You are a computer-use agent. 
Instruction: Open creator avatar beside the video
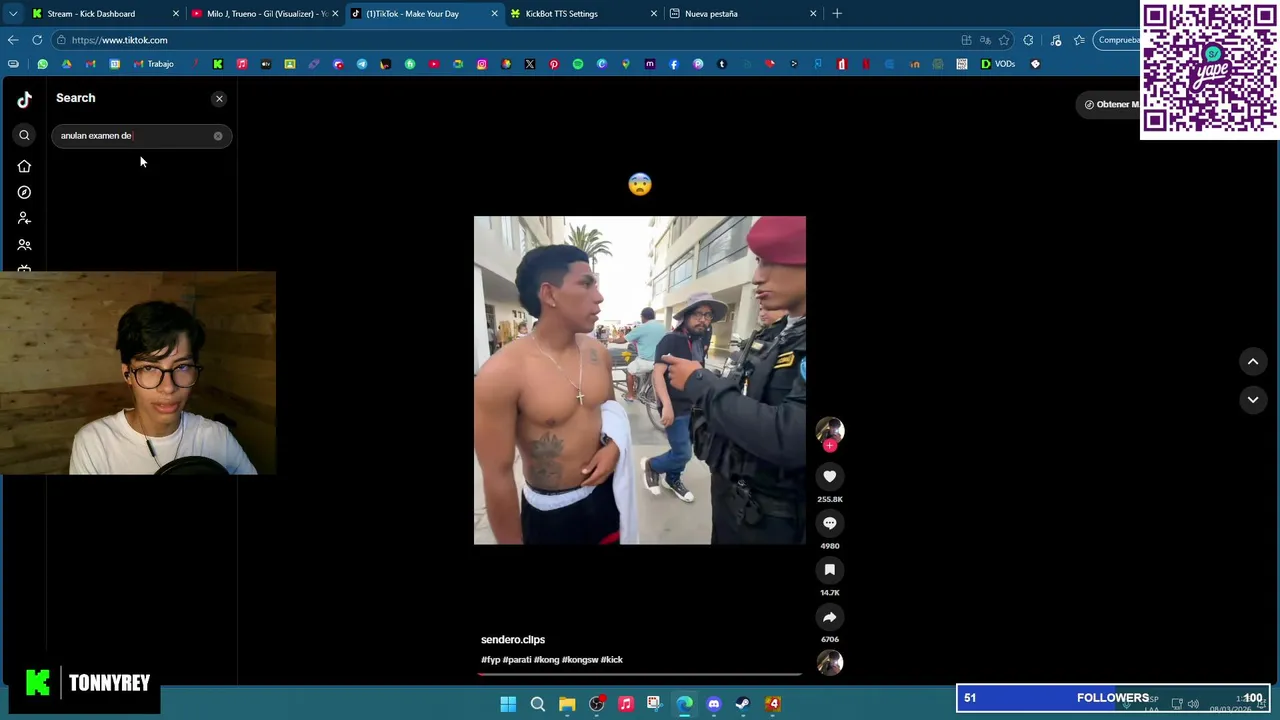point(829,430)
